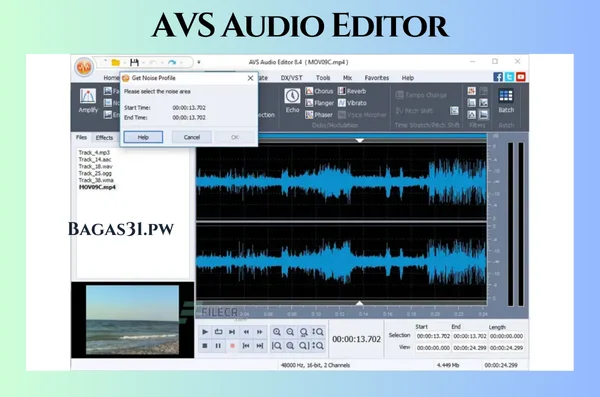Click the AVS orange application logo button
Screen dimensions: 600x397
[x=84, y=67]
